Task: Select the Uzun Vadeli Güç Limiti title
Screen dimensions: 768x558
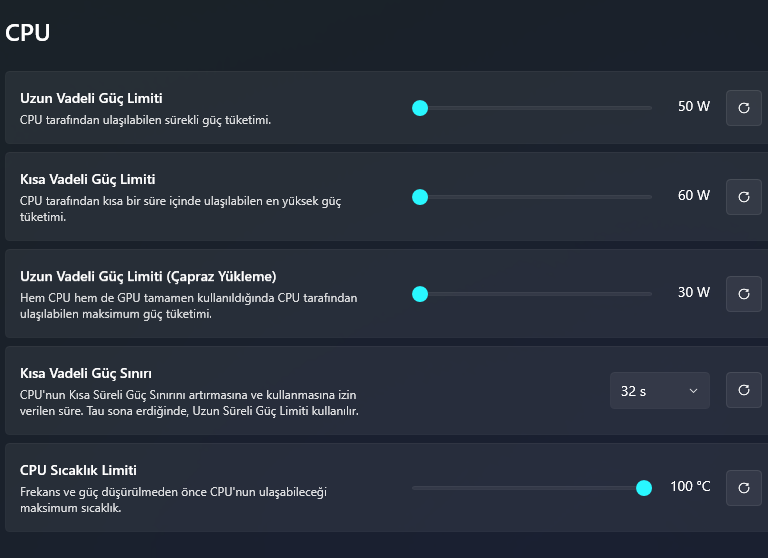Action: 91,99
